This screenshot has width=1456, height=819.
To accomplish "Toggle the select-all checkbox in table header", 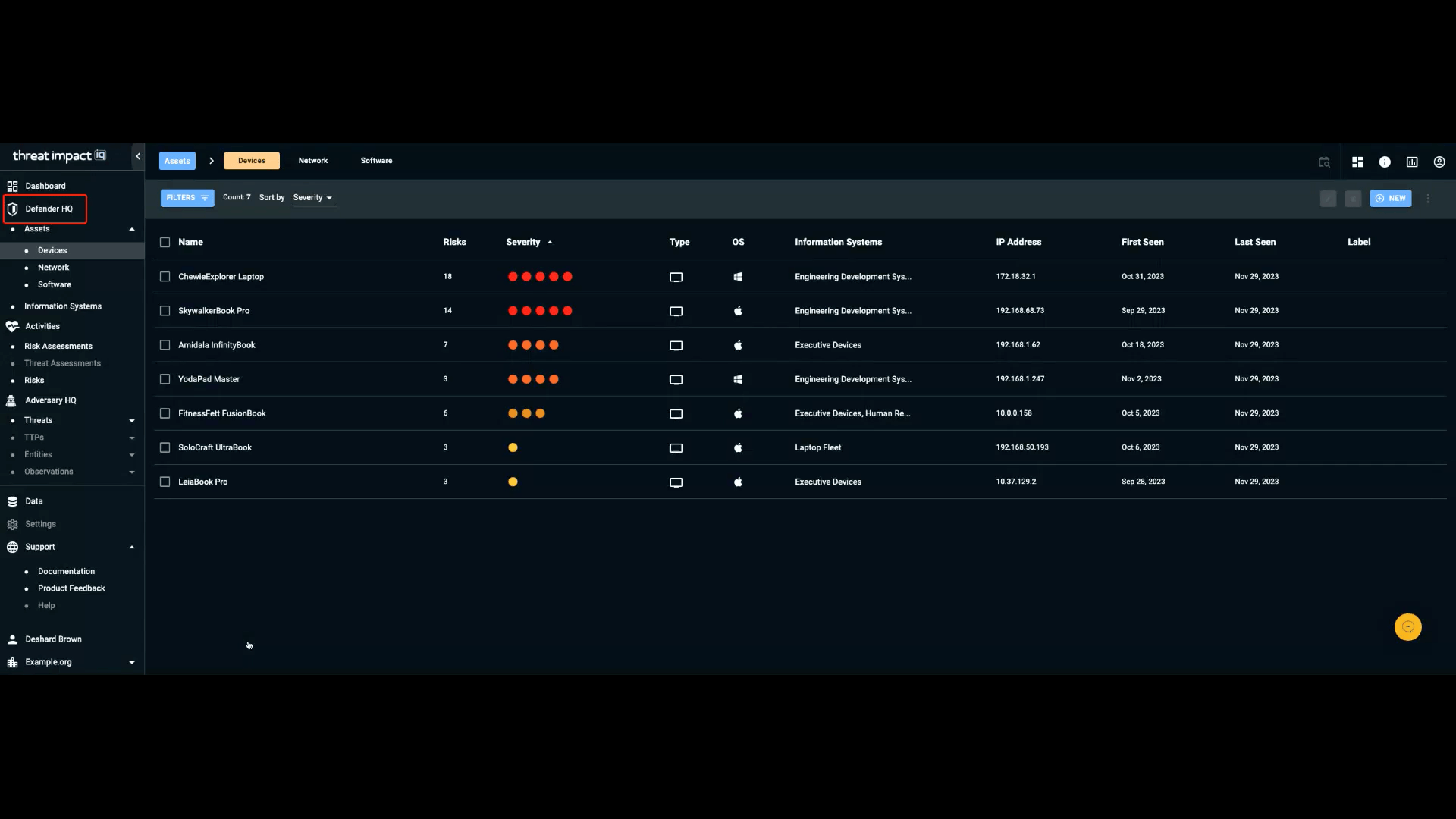I will 165,242.
